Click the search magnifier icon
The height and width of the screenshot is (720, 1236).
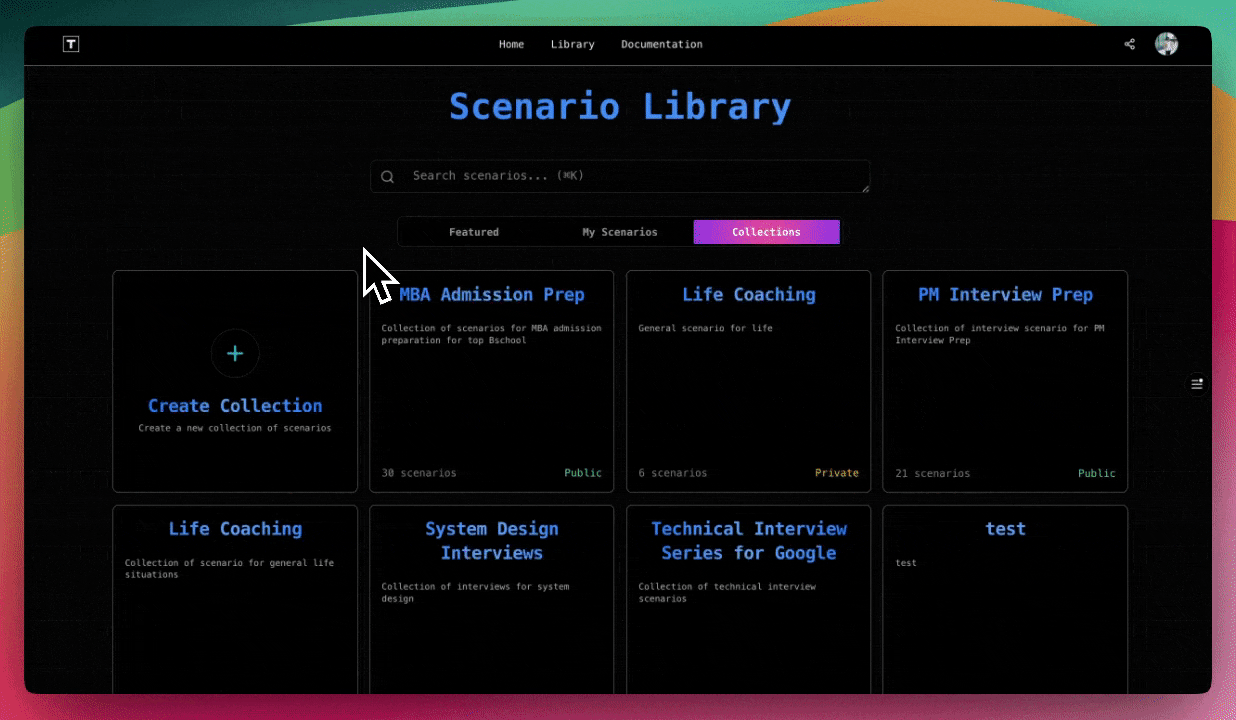tap(388, 177)
